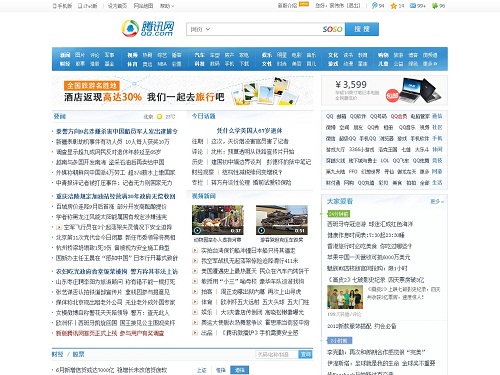Click the stock code input field
This screenshot has height=375, width=500.
276,354
